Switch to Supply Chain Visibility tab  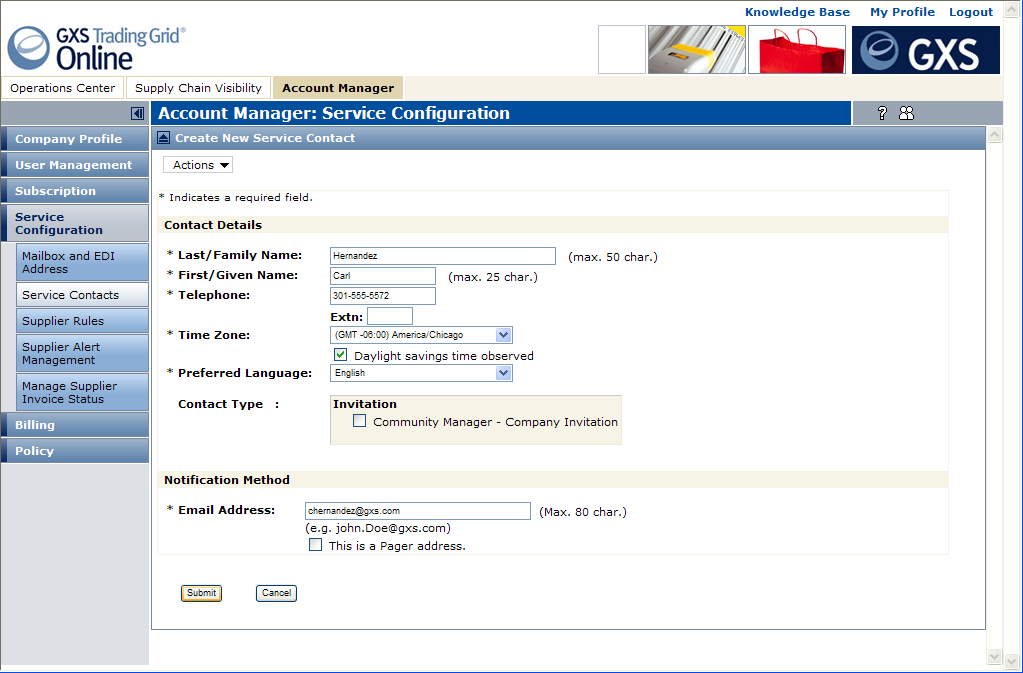(x=198, y=88)
